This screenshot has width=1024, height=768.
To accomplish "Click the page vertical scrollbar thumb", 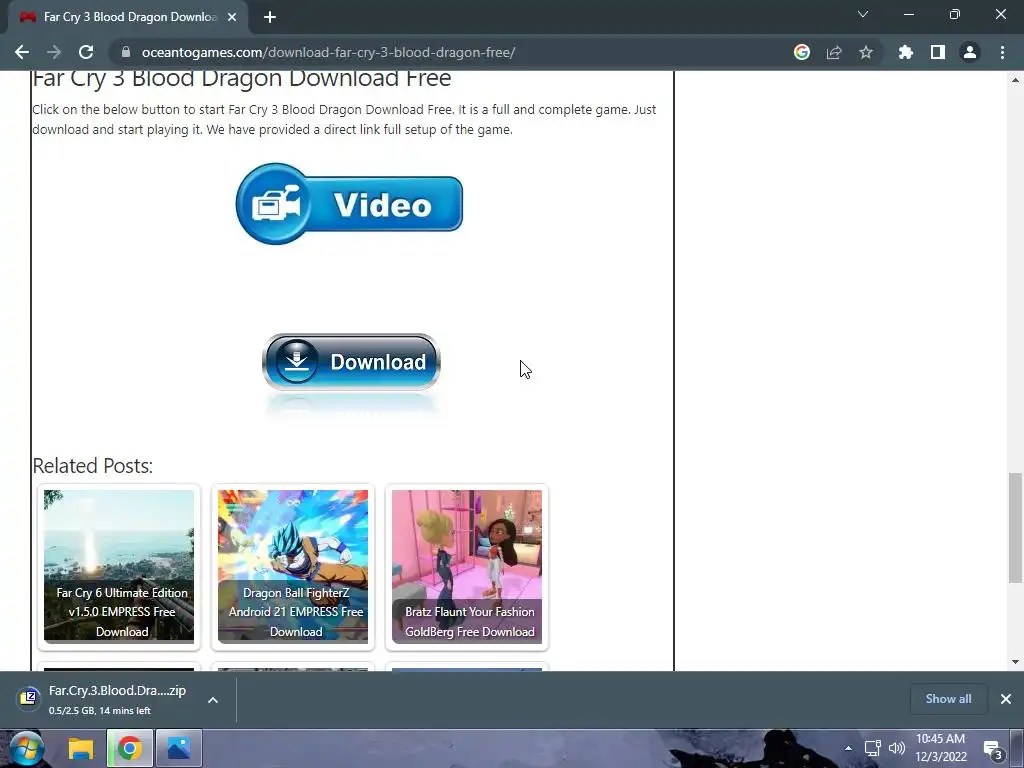I will tap(1015, 528).
